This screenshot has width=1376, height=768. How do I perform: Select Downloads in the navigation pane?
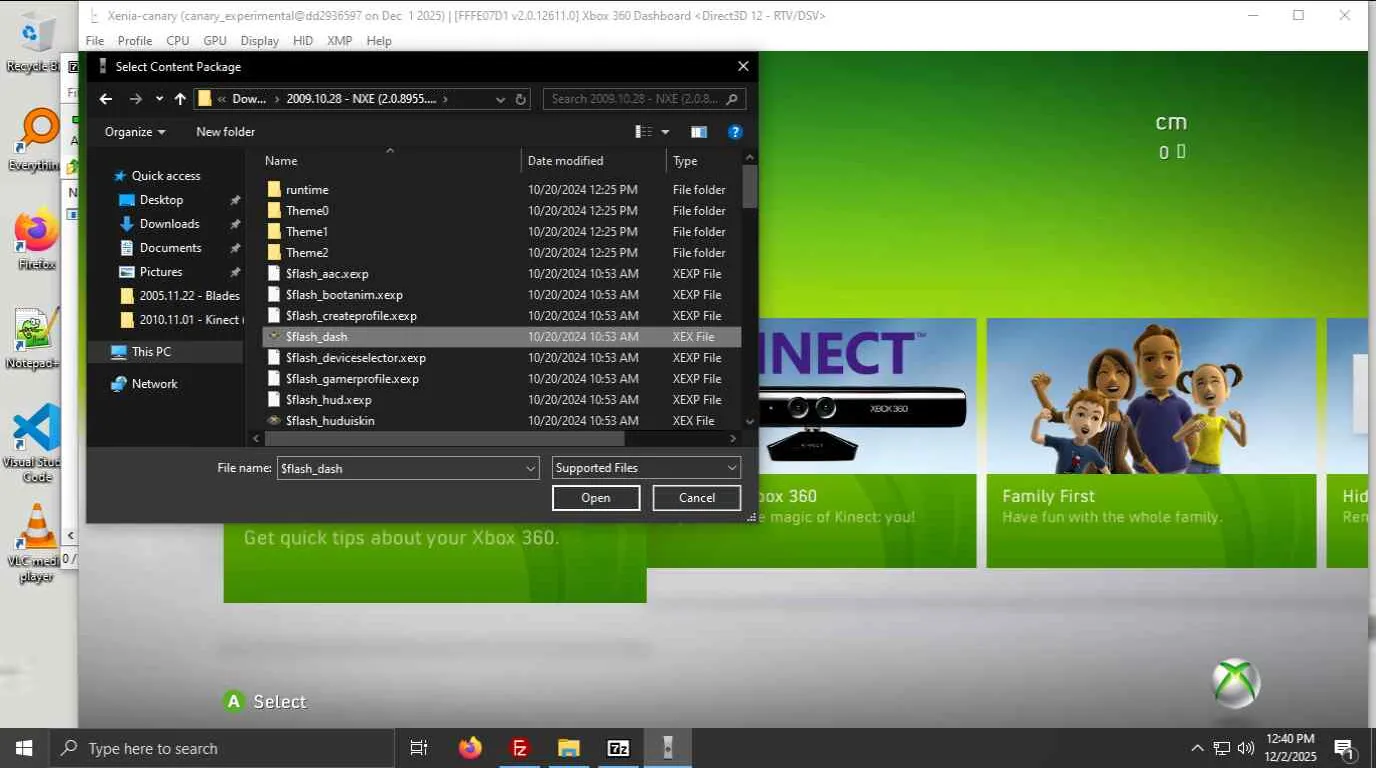coord(169,224)
